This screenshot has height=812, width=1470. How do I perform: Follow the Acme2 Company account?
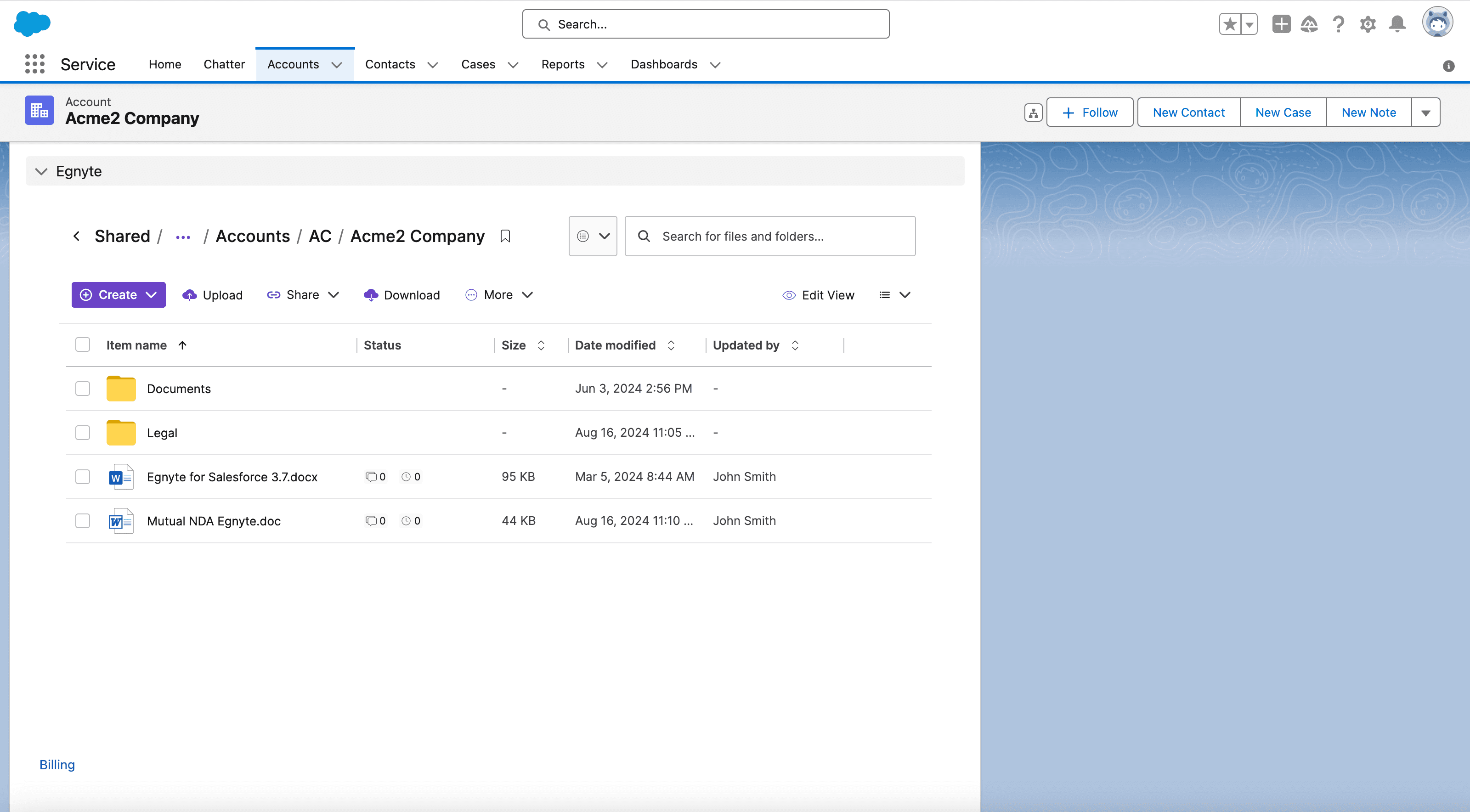[1089, 113]
